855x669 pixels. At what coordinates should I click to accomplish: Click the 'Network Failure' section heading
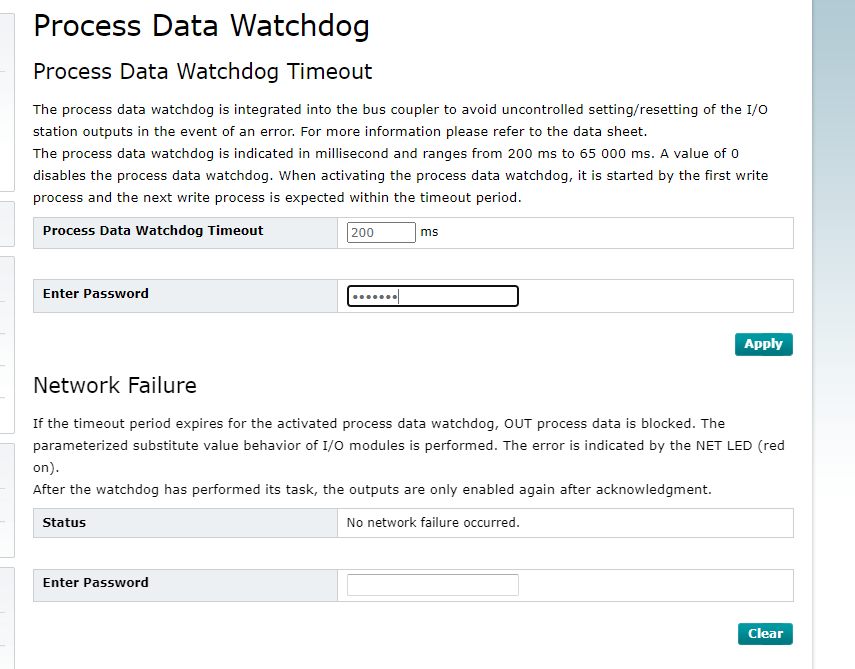coord(115,385)
